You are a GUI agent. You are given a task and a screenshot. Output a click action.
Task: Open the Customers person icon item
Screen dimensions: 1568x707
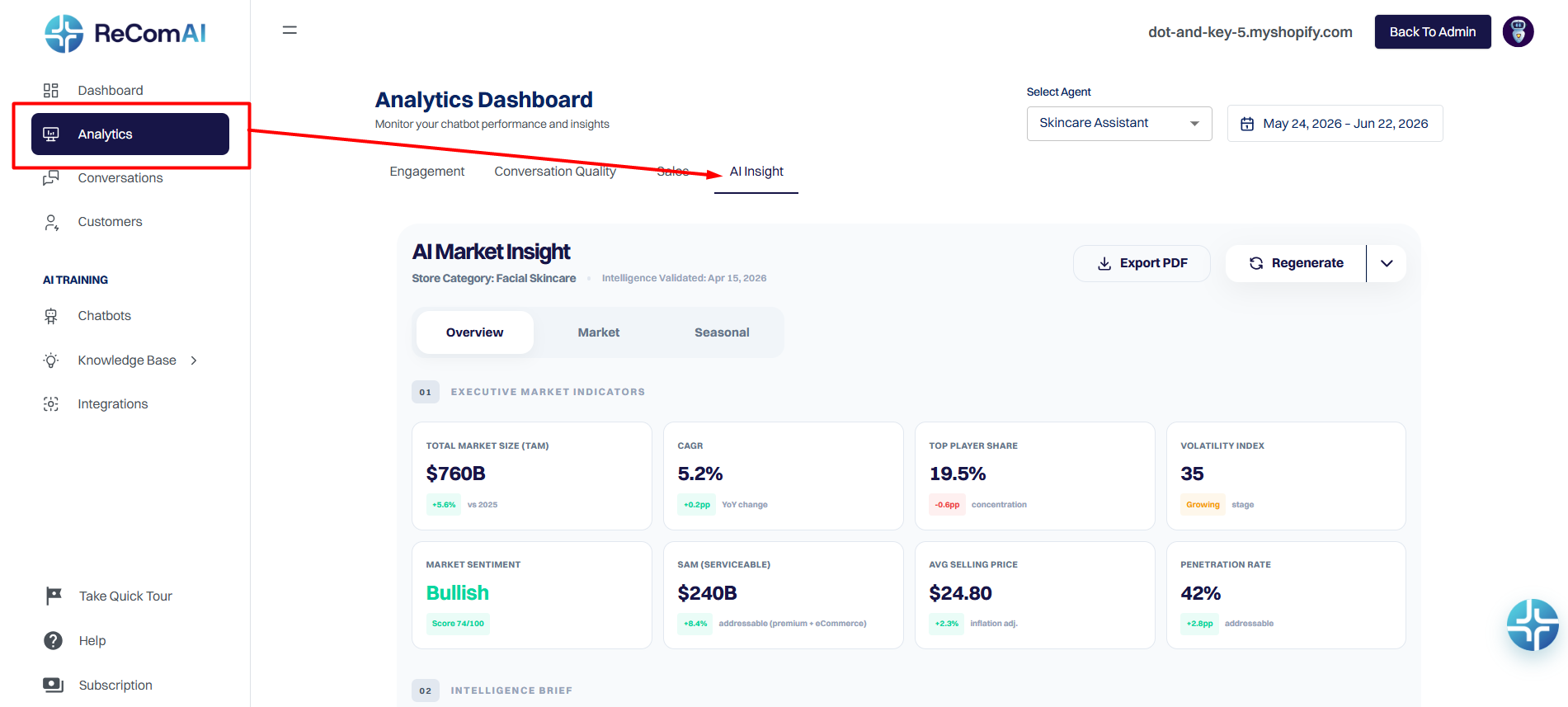51,222
